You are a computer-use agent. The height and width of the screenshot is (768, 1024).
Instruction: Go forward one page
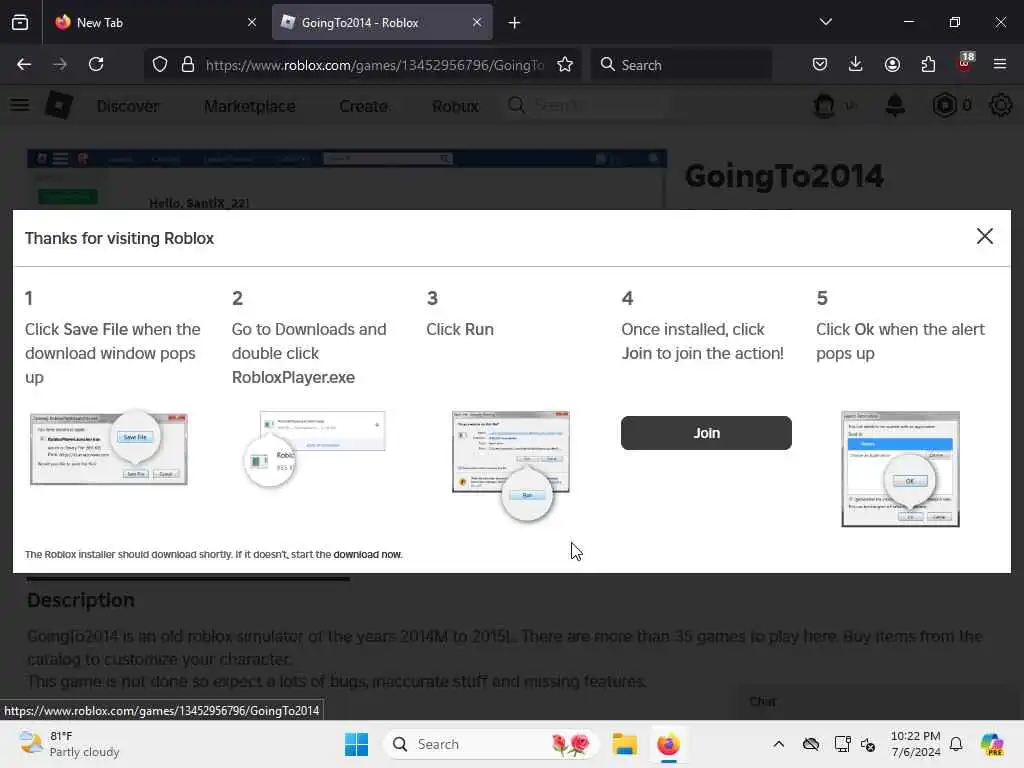(x=60, y=64)
